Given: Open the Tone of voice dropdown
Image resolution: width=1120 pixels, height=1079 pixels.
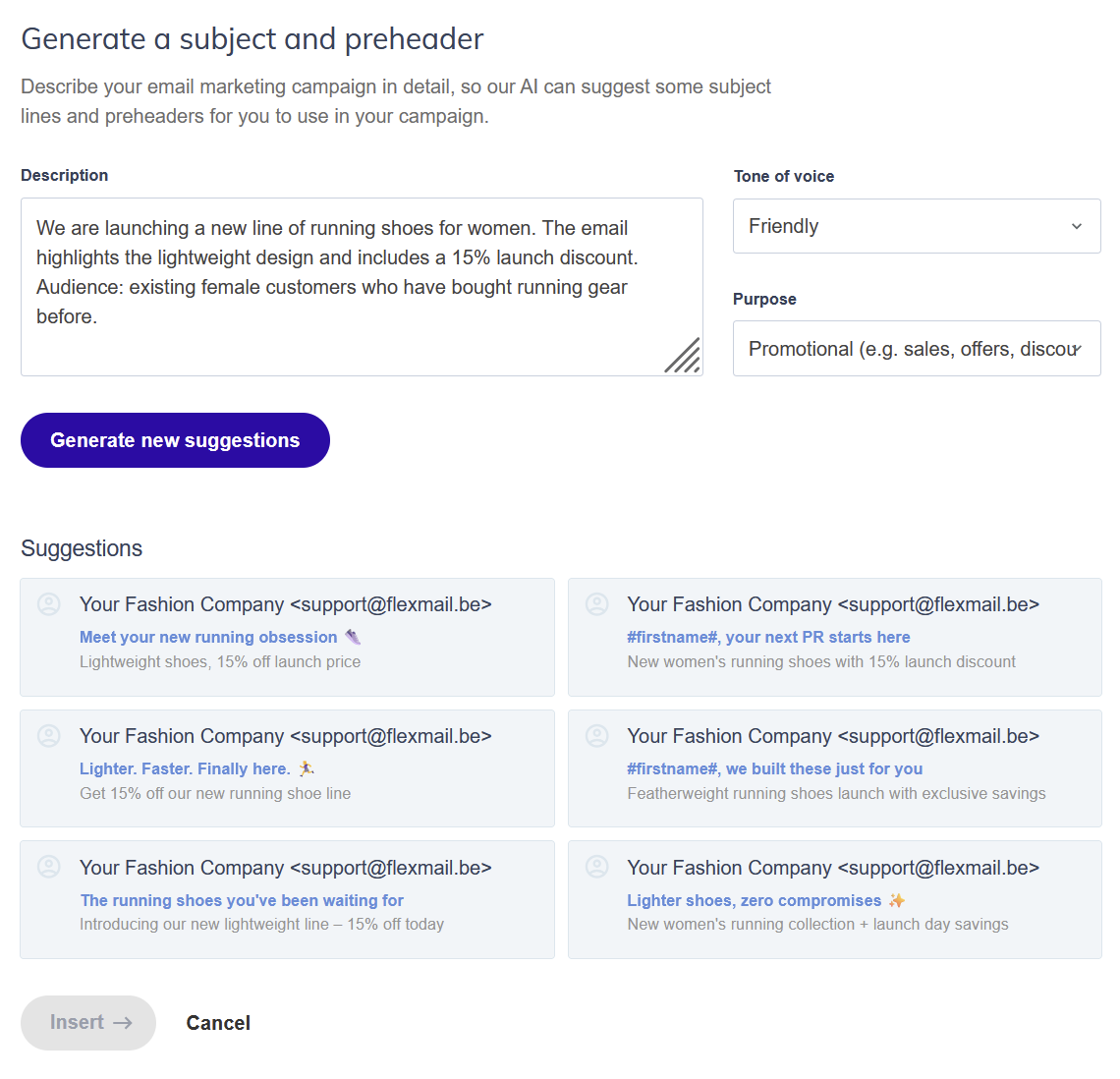Looking at the screenshot, I should (916, 226).
